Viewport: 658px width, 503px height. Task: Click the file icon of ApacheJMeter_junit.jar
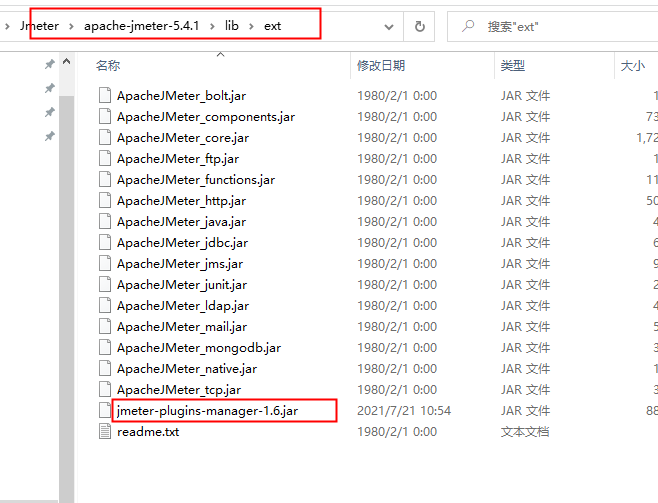[x=105, y=284]
